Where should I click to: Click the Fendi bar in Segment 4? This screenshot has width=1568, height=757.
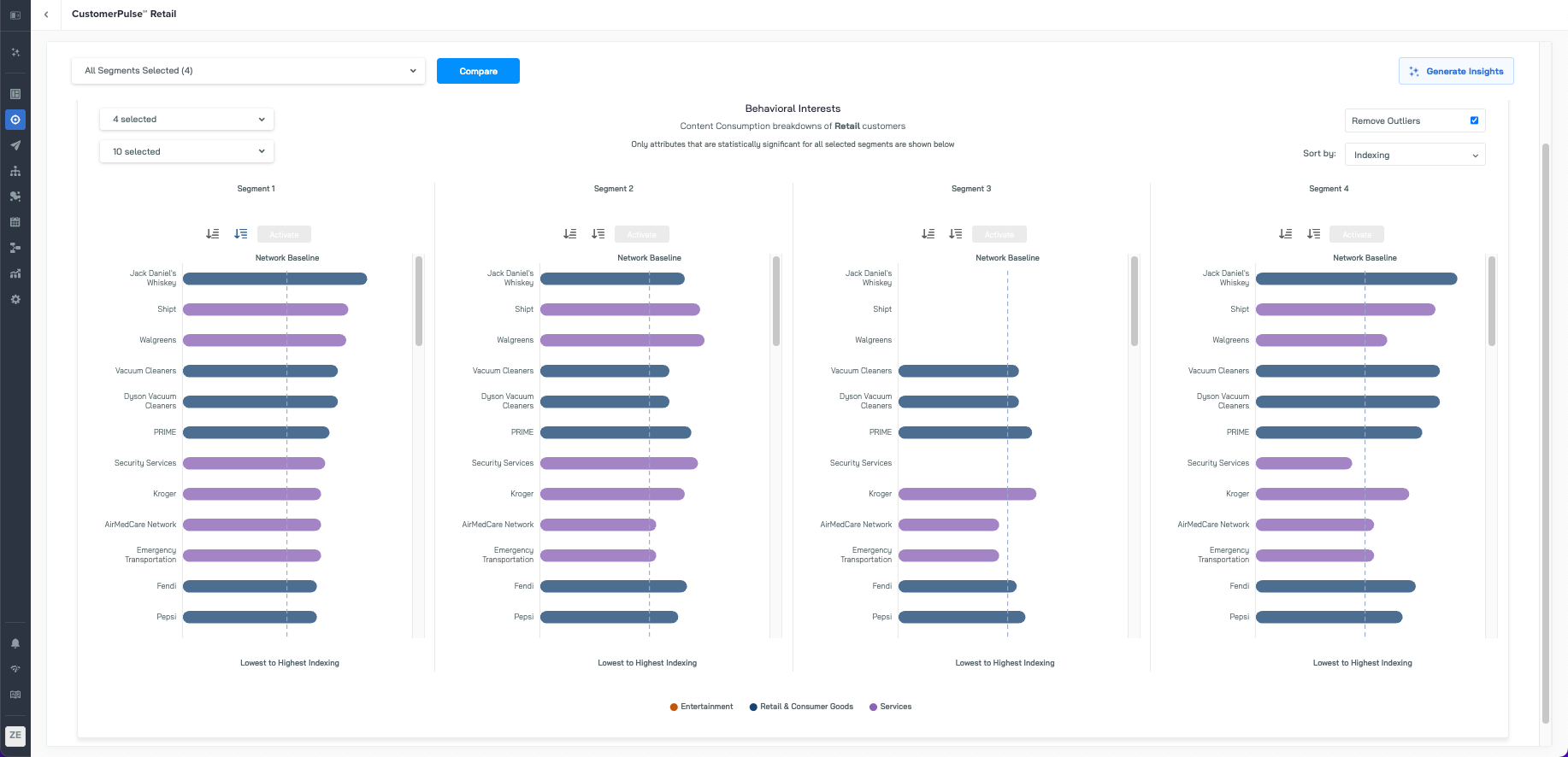1335,586
